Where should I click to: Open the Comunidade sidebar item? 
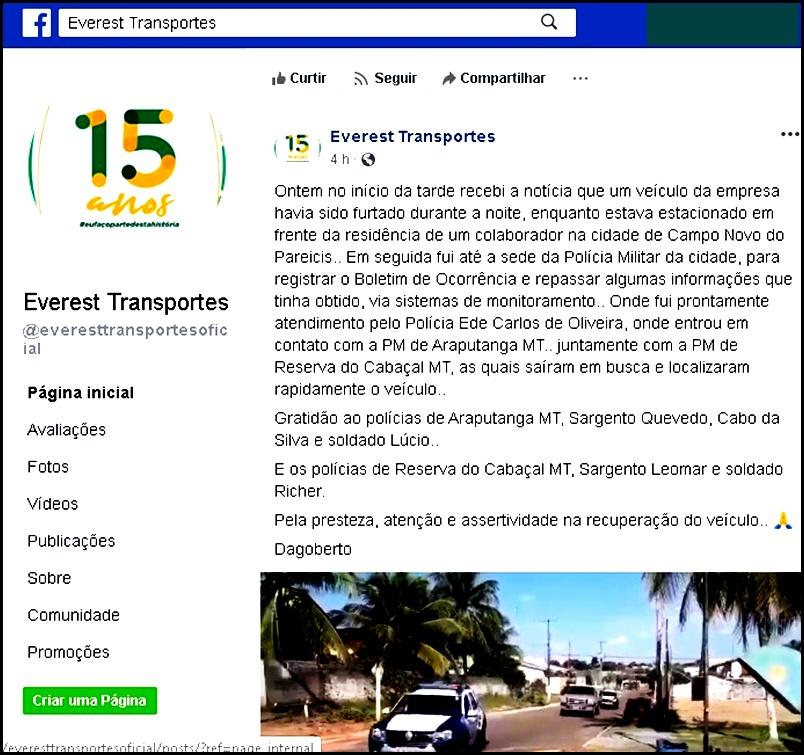[73, 615]
